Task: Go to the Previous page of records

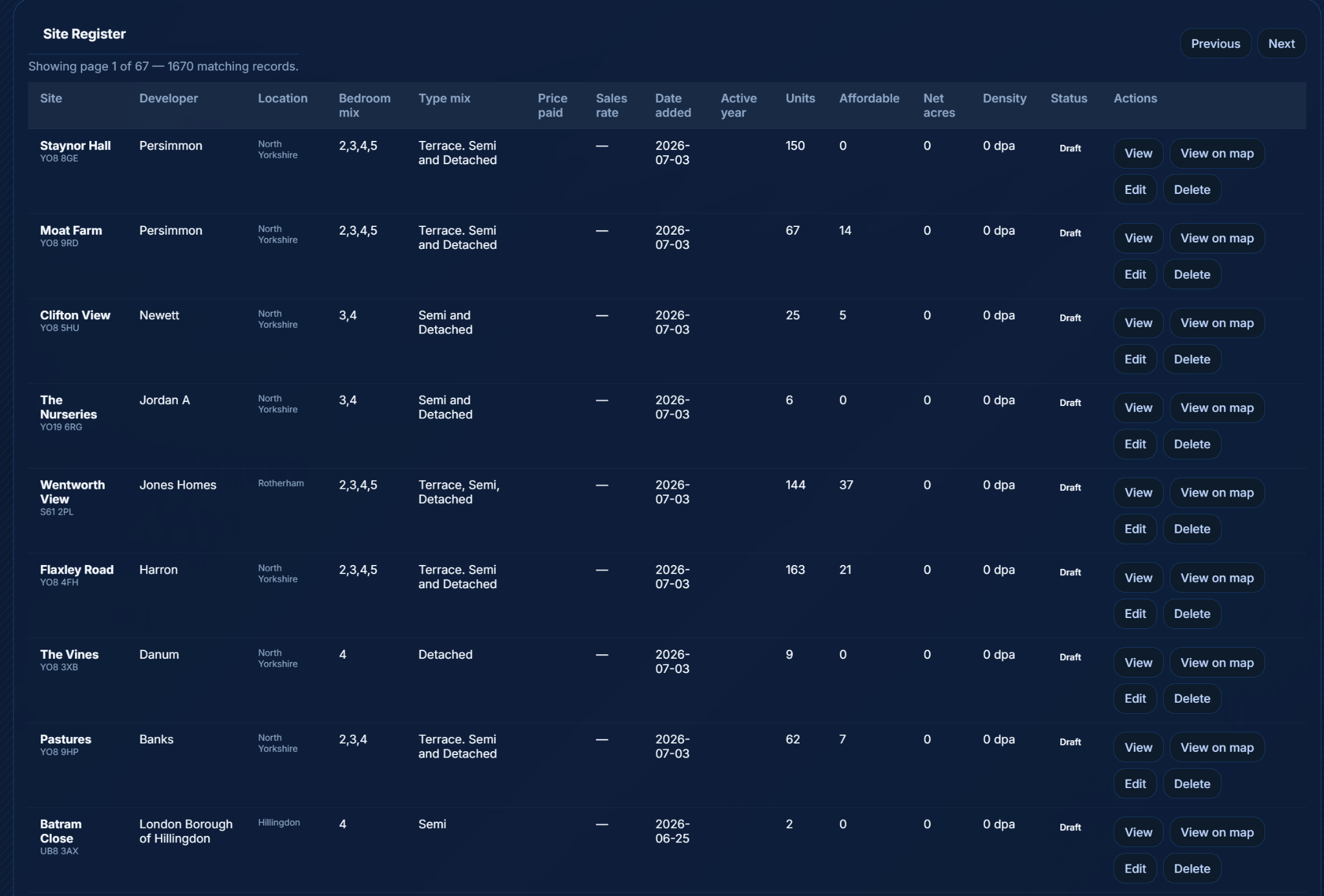Action: click(x=1215, y=43)
